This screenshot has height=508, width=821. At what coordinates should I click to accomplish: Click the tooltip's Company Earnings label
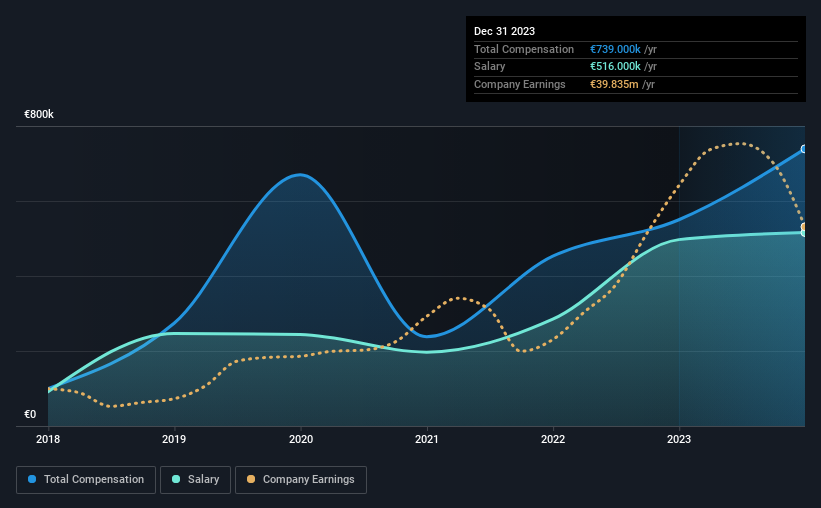[x=519, y=84]
